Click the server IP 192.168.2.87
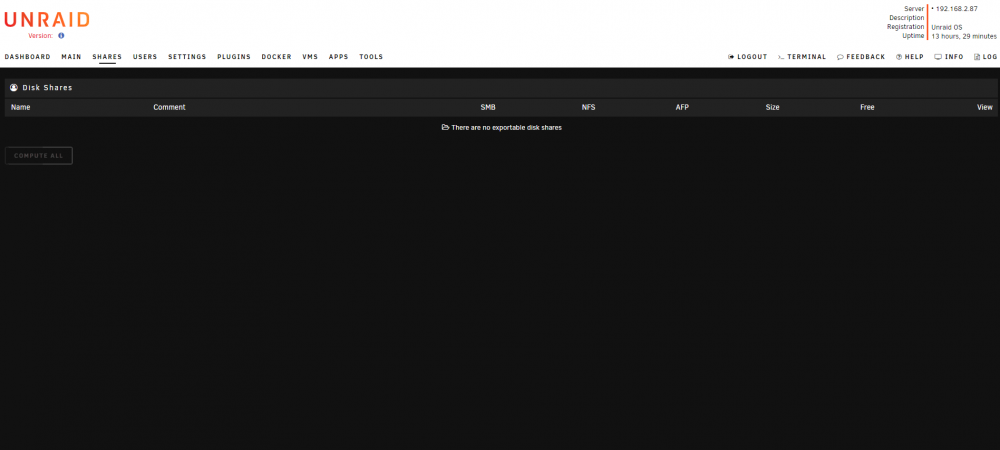Screen dimensions: 1000x450 [956, 9]
